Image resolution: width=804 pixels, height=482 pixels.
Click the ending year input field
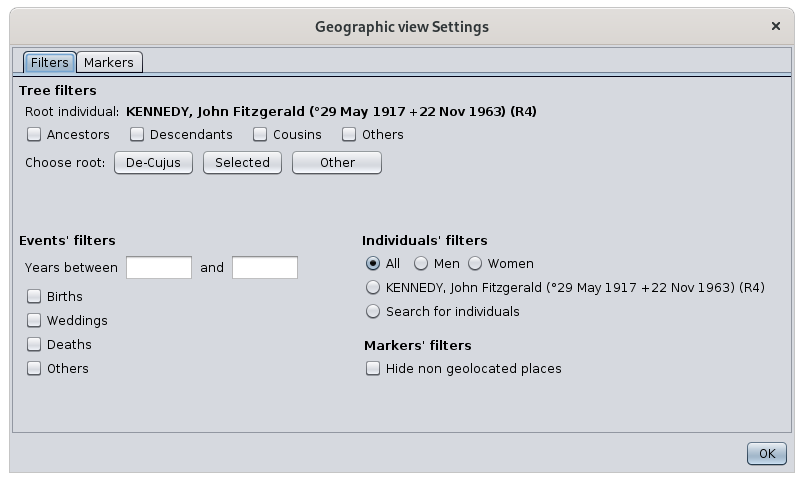(x=265, y=267)
